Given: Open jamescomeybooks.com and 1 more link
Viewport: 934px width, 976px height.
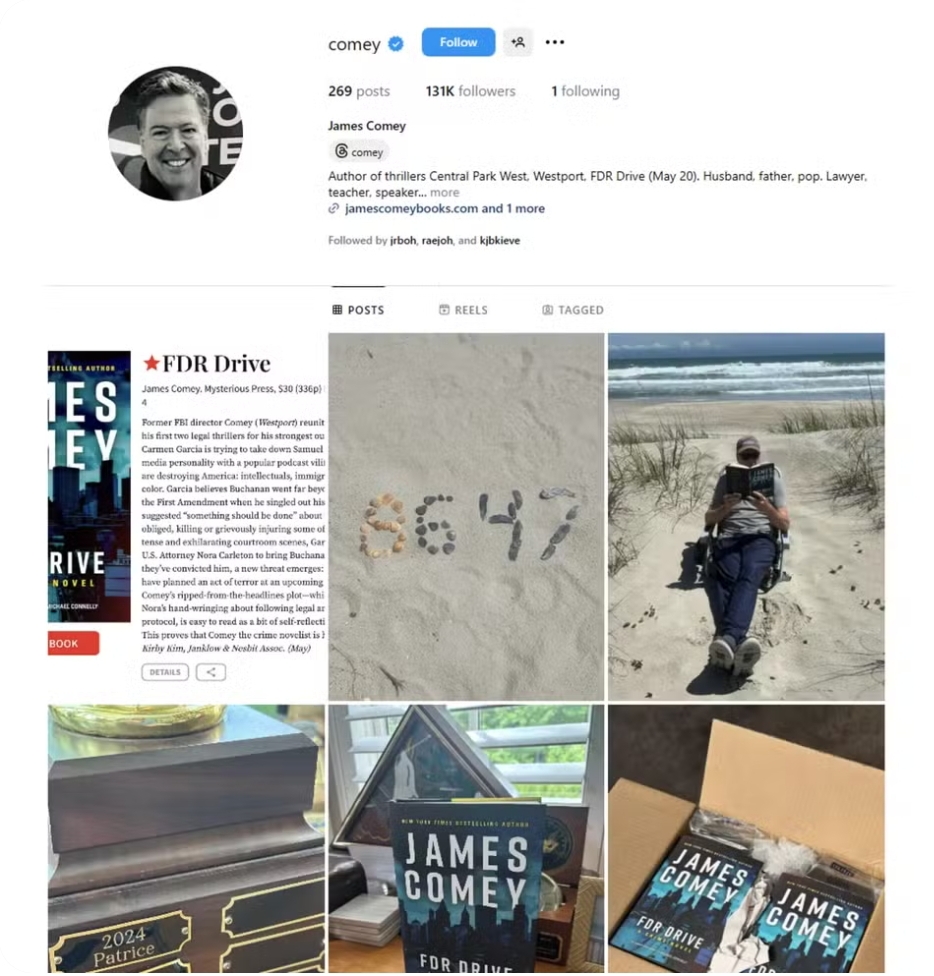Looking at the screenshot, I should tap(445, 209).
